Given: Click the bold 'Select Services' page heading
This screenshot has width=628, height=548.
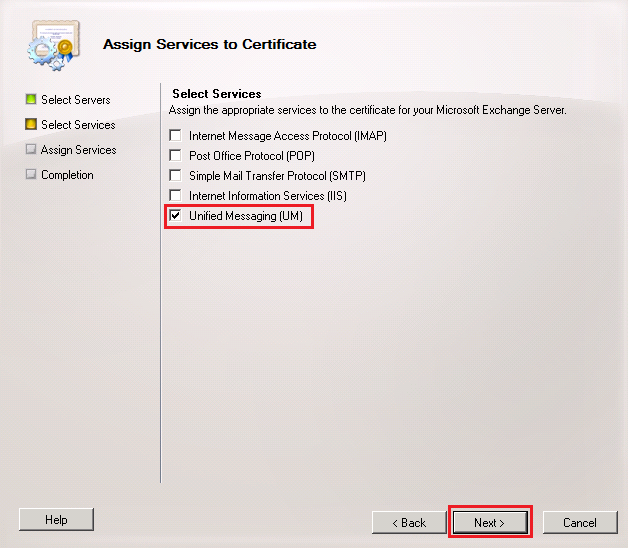Looking at the screenshot, I should coord(217,94).
